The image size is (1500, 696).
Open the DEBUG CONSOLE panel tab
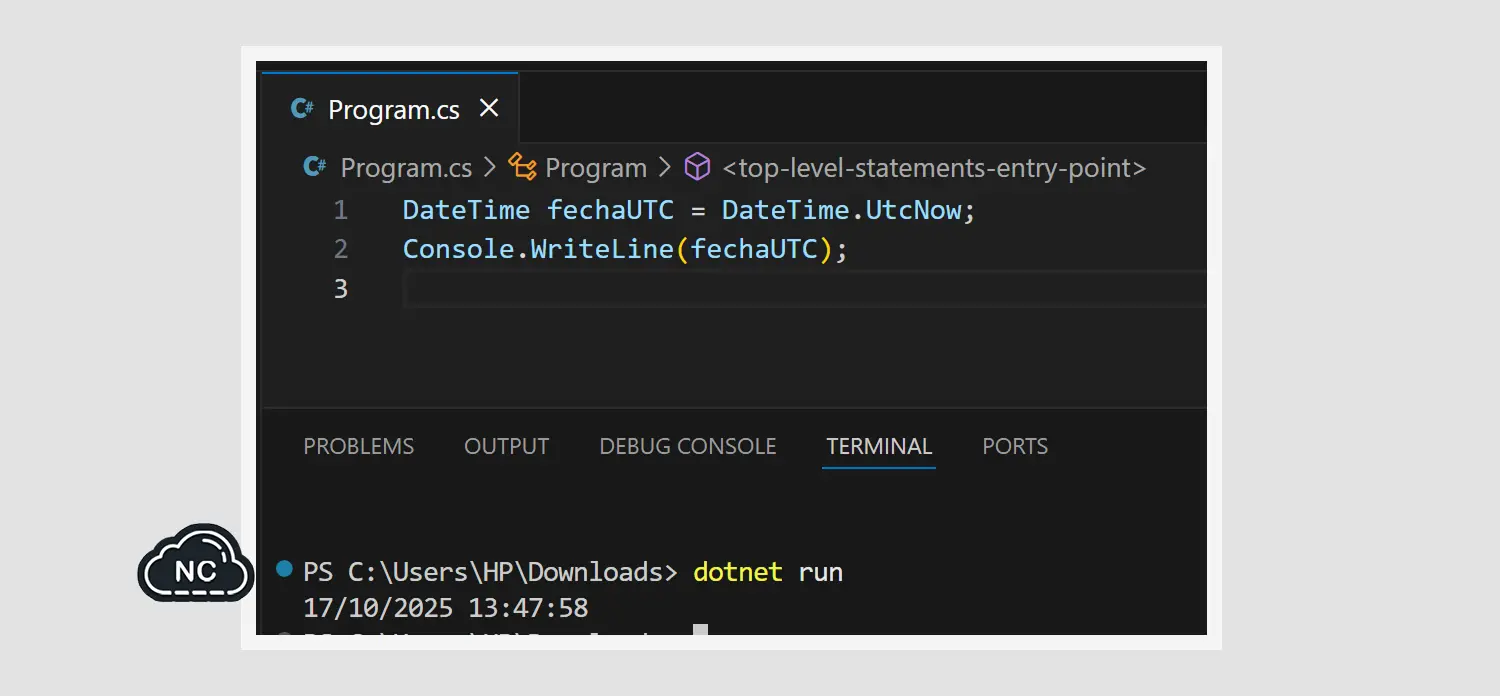click(x=687, y=446)
